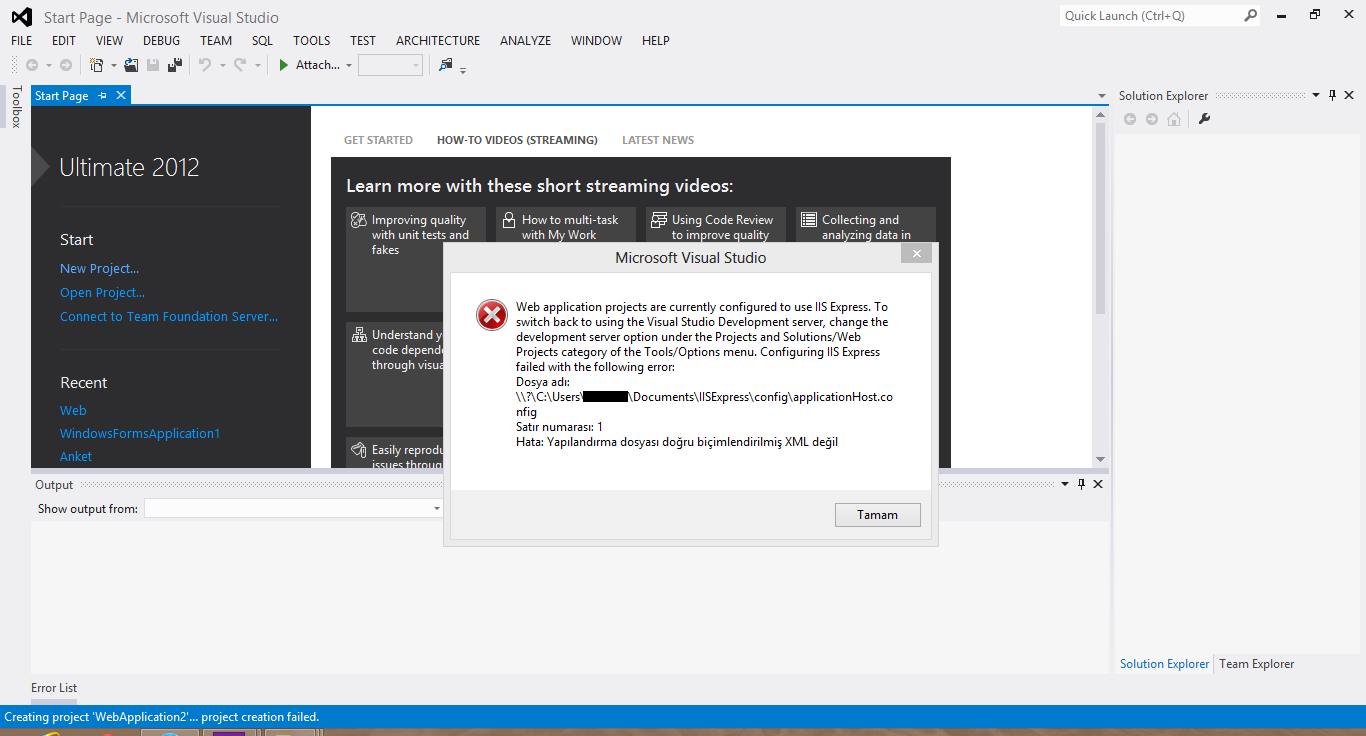This screenshot has height=736, width=1366.
Task: Click the Open Project... link
Action: pyautogui.click(x=102, y=293)
